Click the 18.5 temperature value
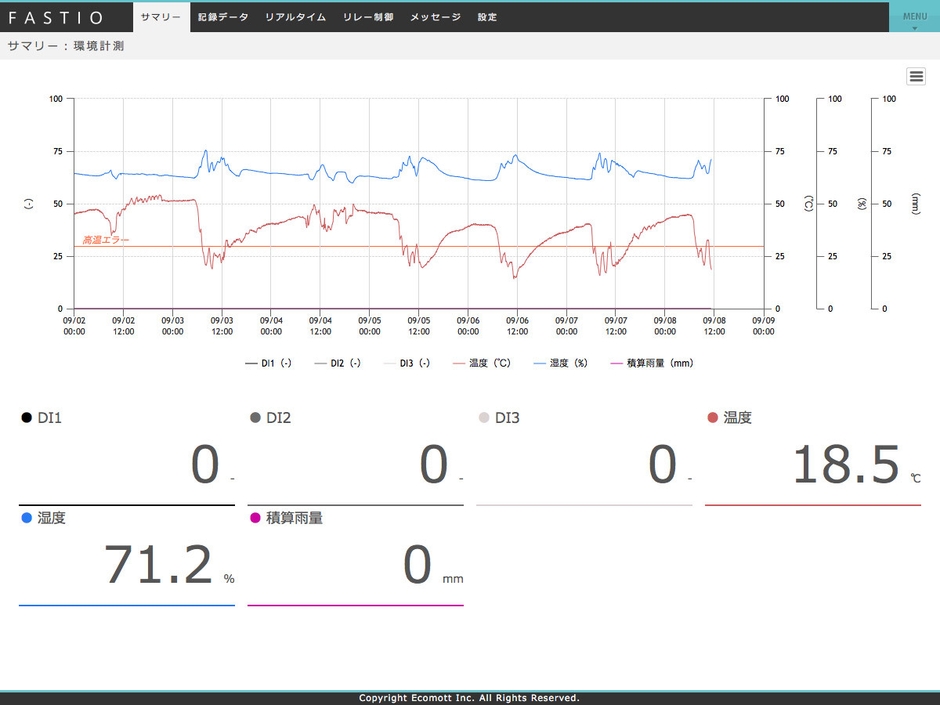Screen dimensions: 940x705 [846, 465]
